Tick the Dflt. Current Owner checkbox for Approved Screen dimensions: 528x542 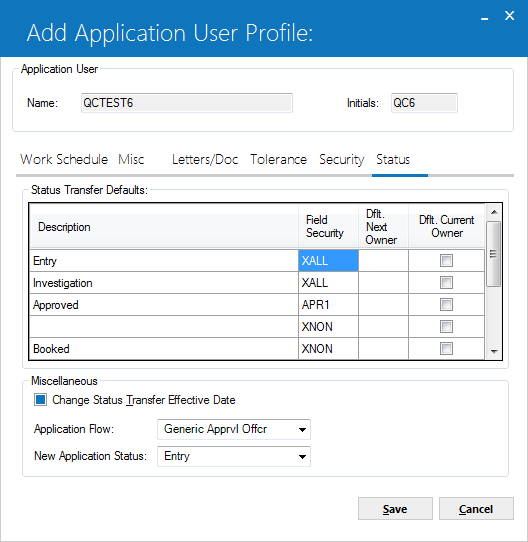446,305
